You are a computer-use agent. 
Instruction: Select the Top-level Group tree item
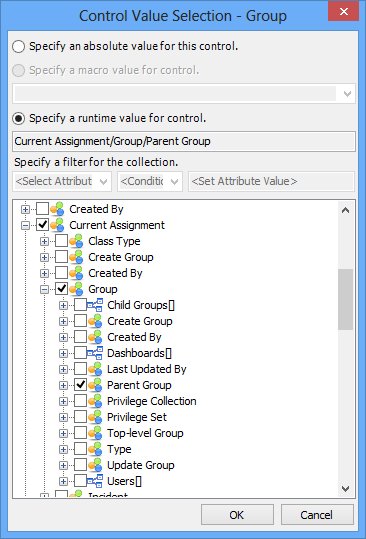coord(145,433)
